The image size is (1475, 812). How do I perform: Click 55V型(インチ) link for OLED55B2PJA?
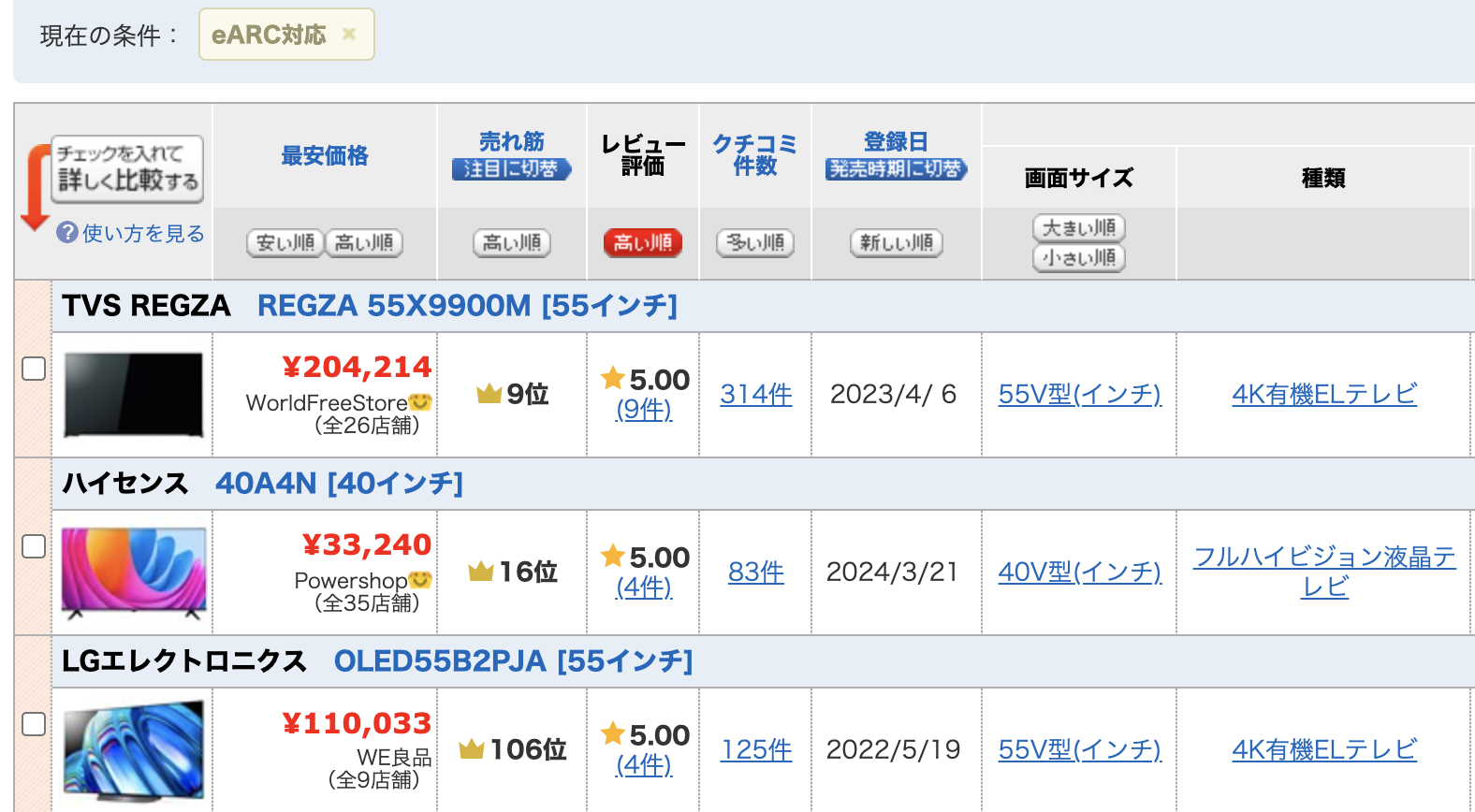click(x=1080, y=749)
